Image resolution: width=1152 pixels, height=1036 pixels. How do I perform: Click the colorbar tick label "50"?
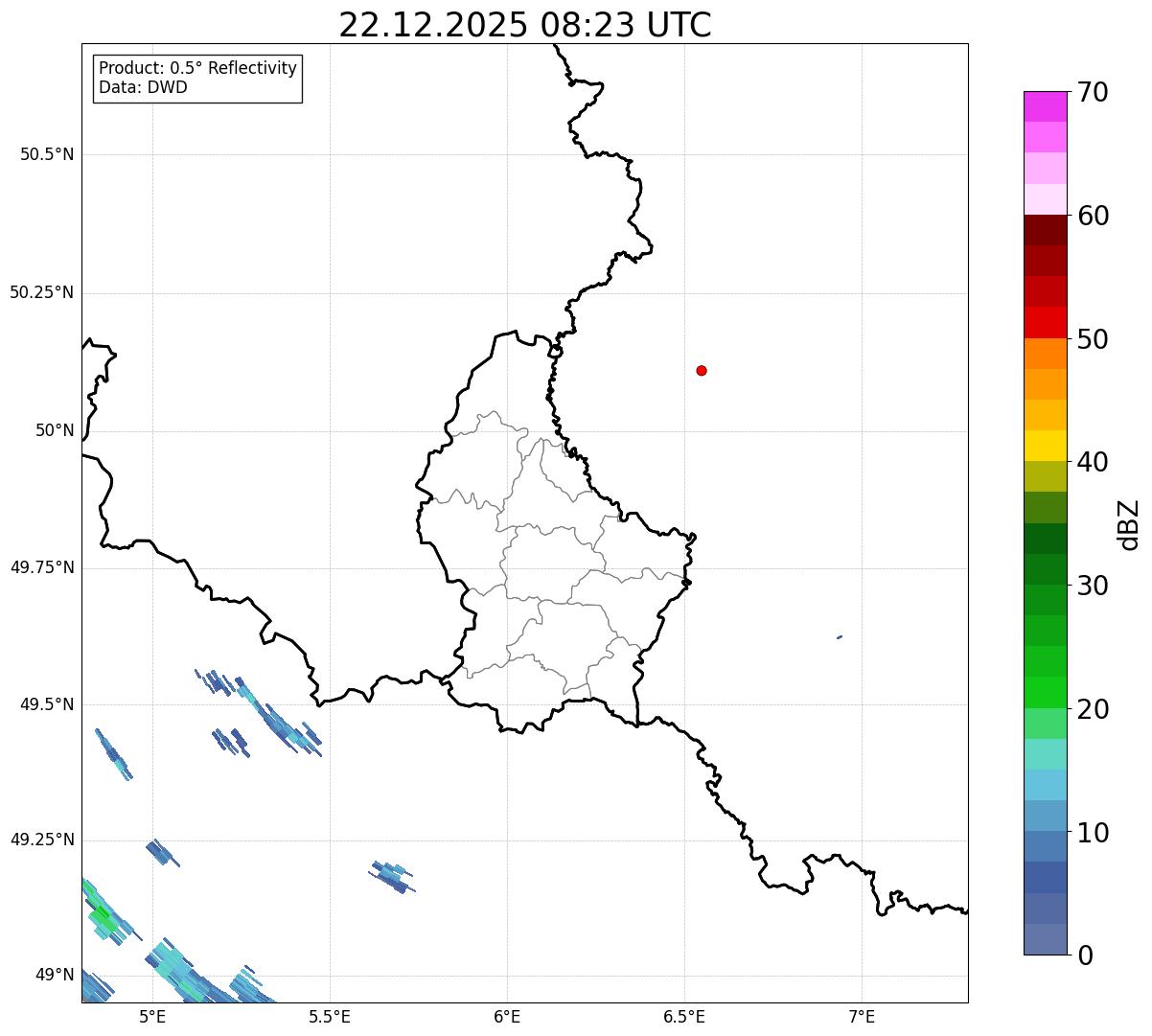click(1093, 339)
